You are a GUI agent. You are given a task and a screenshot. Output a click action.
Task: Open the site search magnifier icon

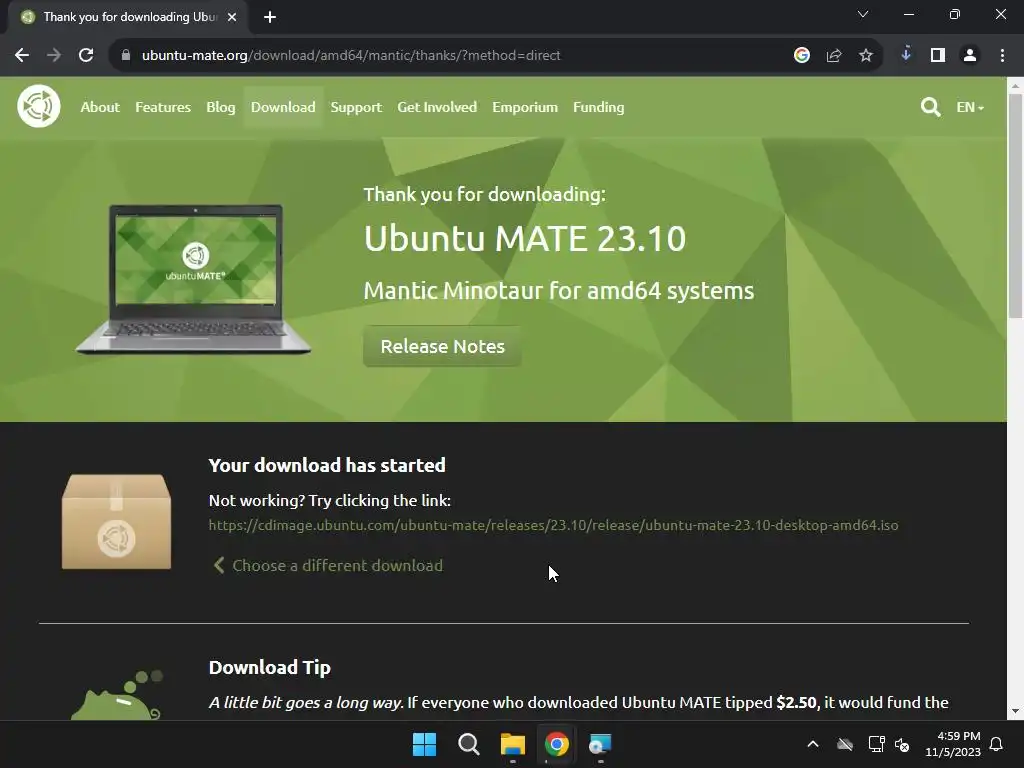(x=930, y=106)
